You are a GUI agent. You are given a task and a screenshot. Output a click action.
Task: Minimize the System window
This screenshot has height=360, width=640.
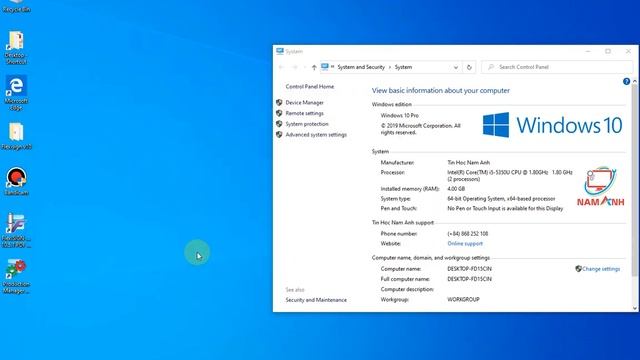588,51
